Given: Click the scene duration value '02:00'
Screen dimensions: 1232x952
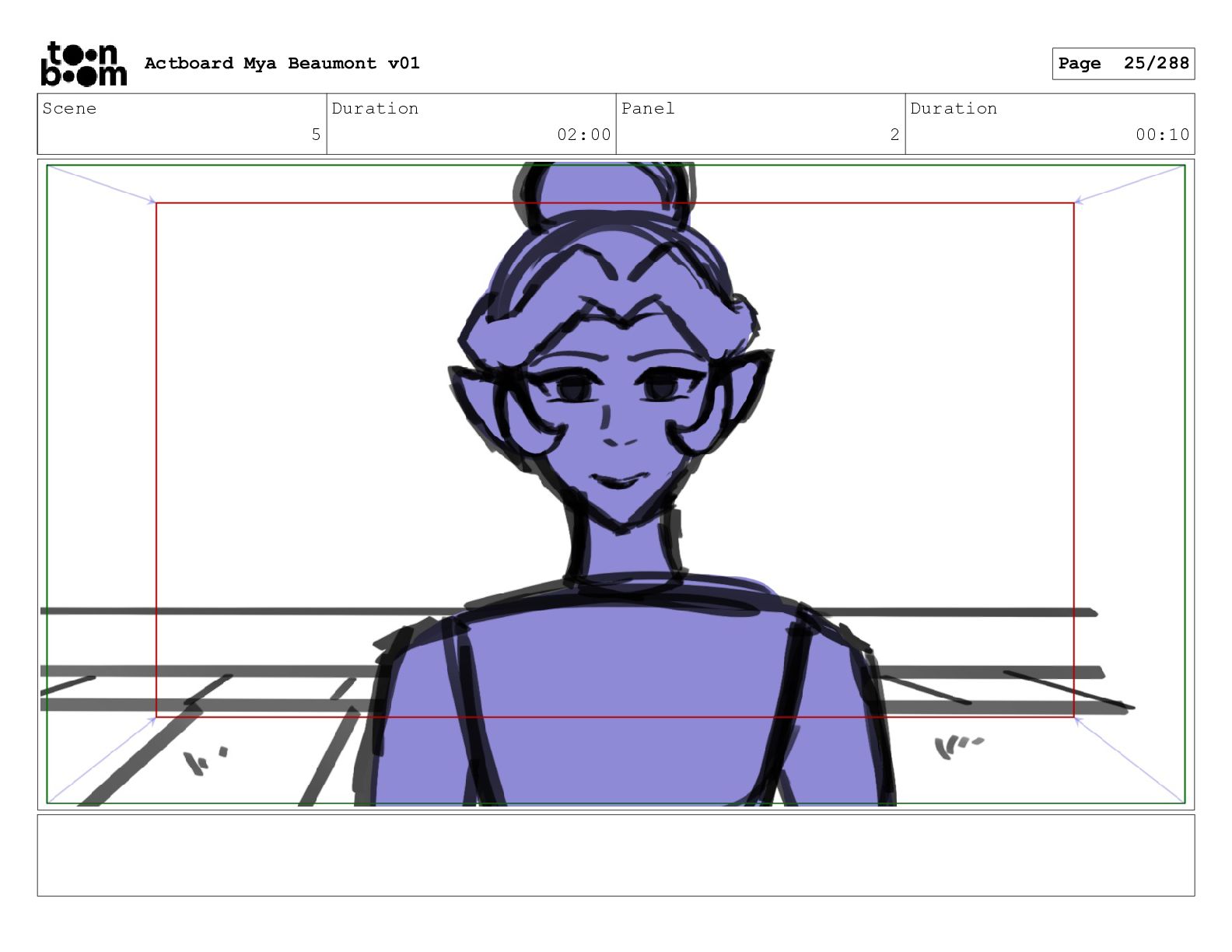Looking at the screenshot, I should pyautogui.click(x=583, y=135).
